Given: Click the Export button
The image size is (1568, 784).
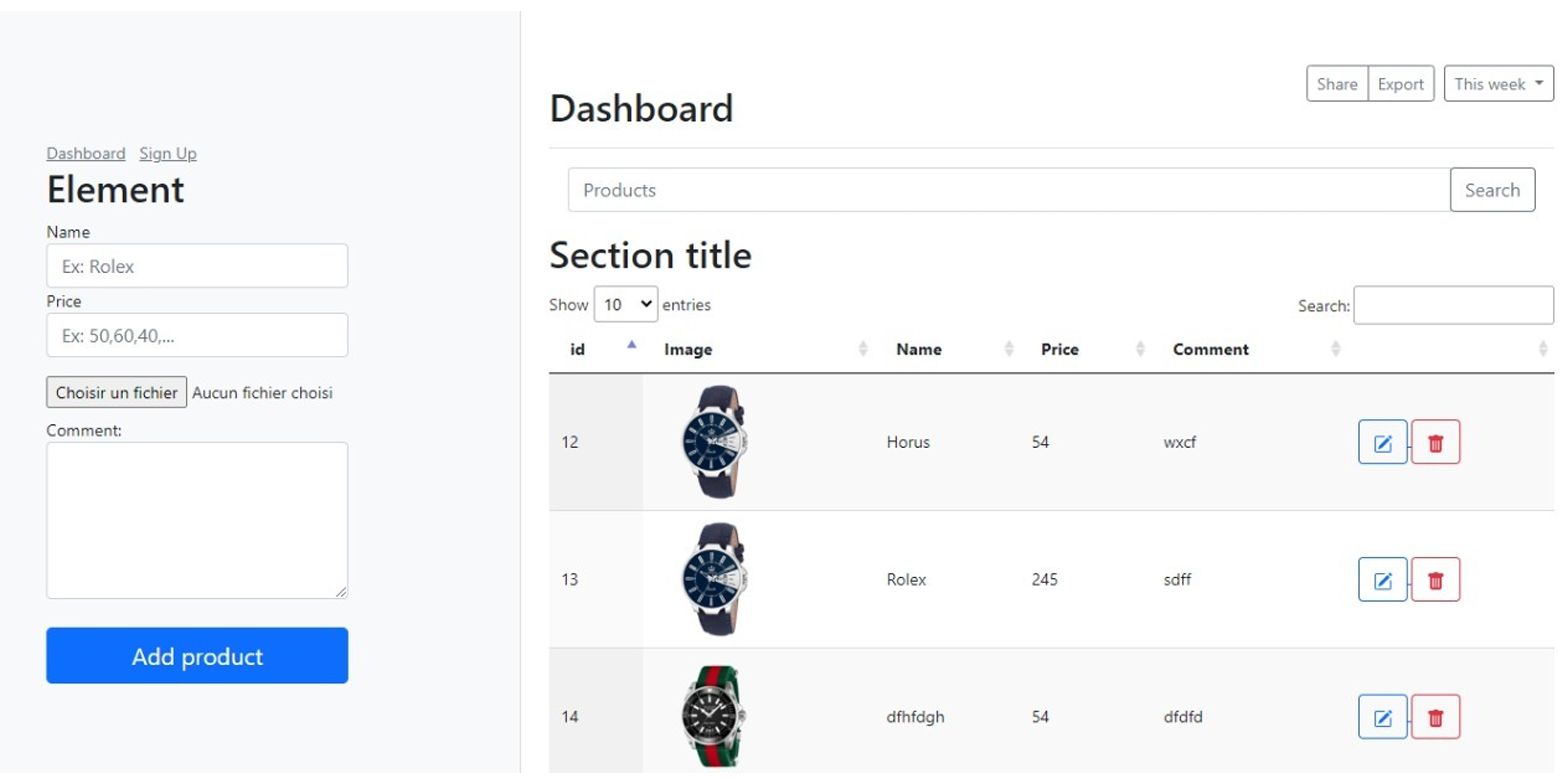Looking at the screenshot, I should (x=1401, y=83).
